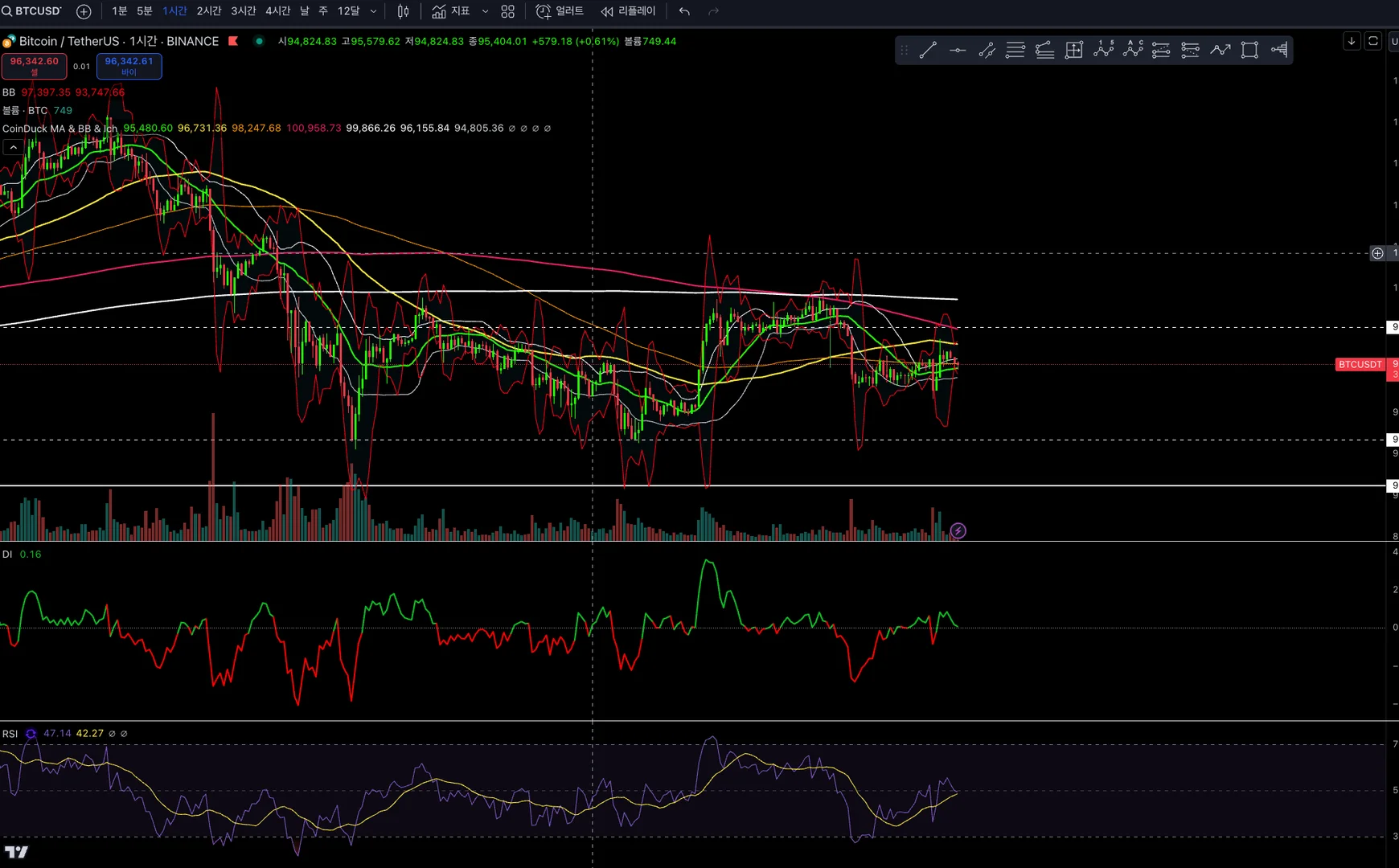Switch to the 4시간 timeframe
The image size is (1399, 868).
tap(277, 11)
